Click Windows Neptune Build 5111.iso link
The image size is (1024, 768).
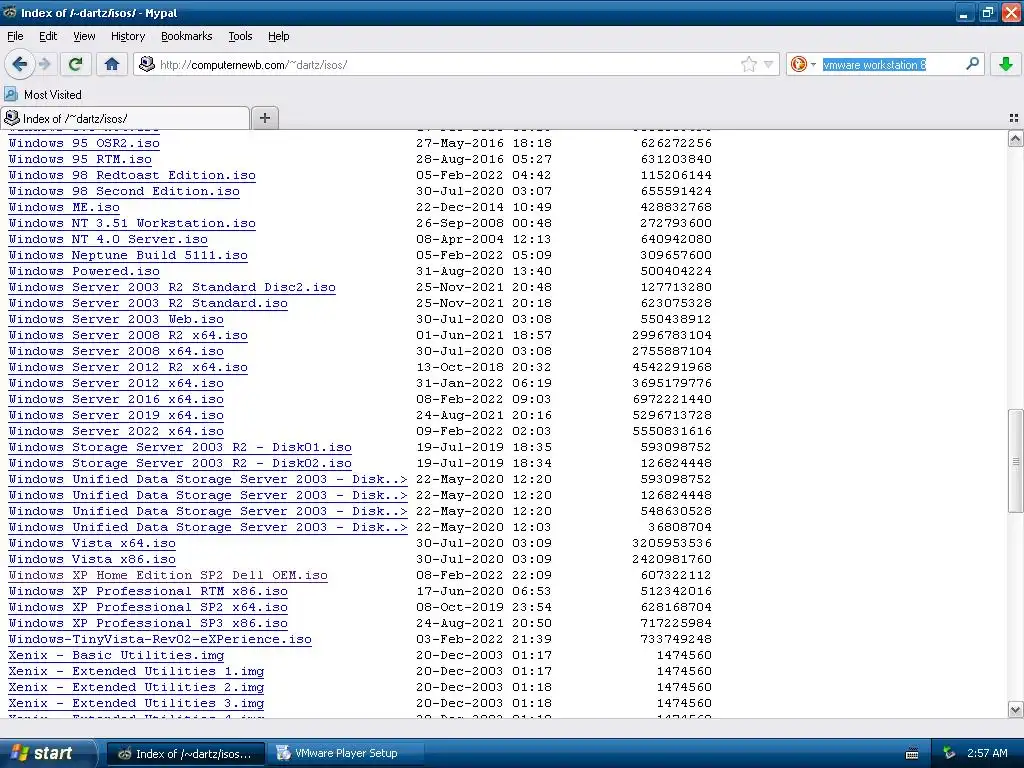point(128,255)
